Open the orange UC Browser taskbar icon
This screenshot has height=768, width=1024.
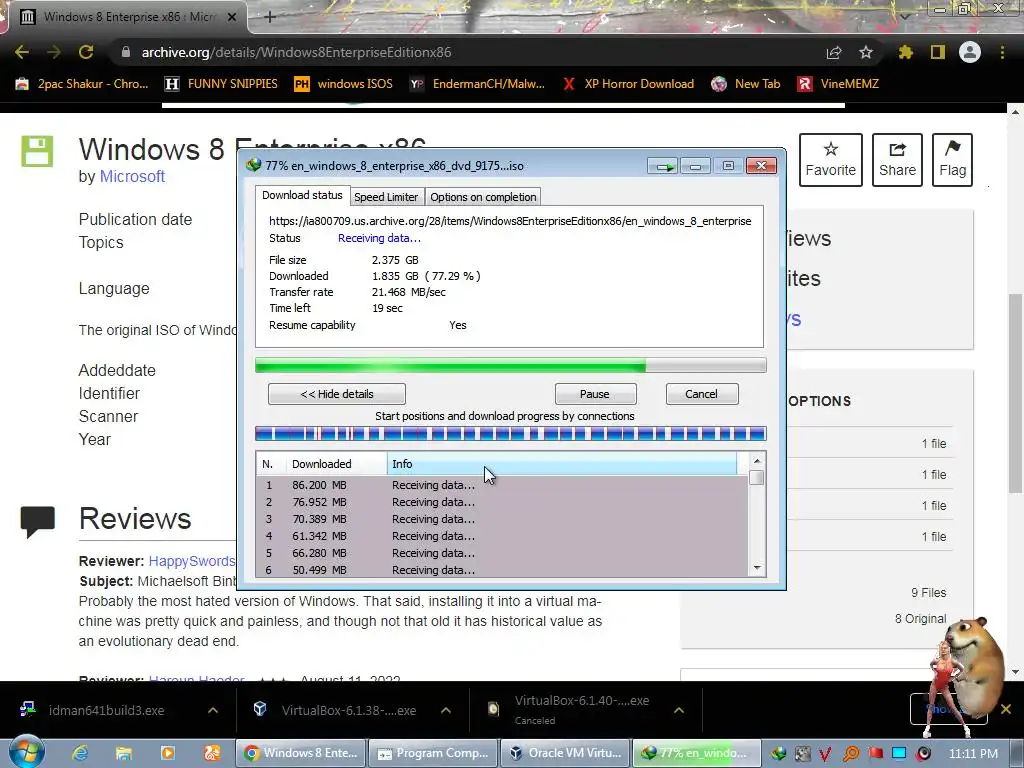(x=212, y=753)
